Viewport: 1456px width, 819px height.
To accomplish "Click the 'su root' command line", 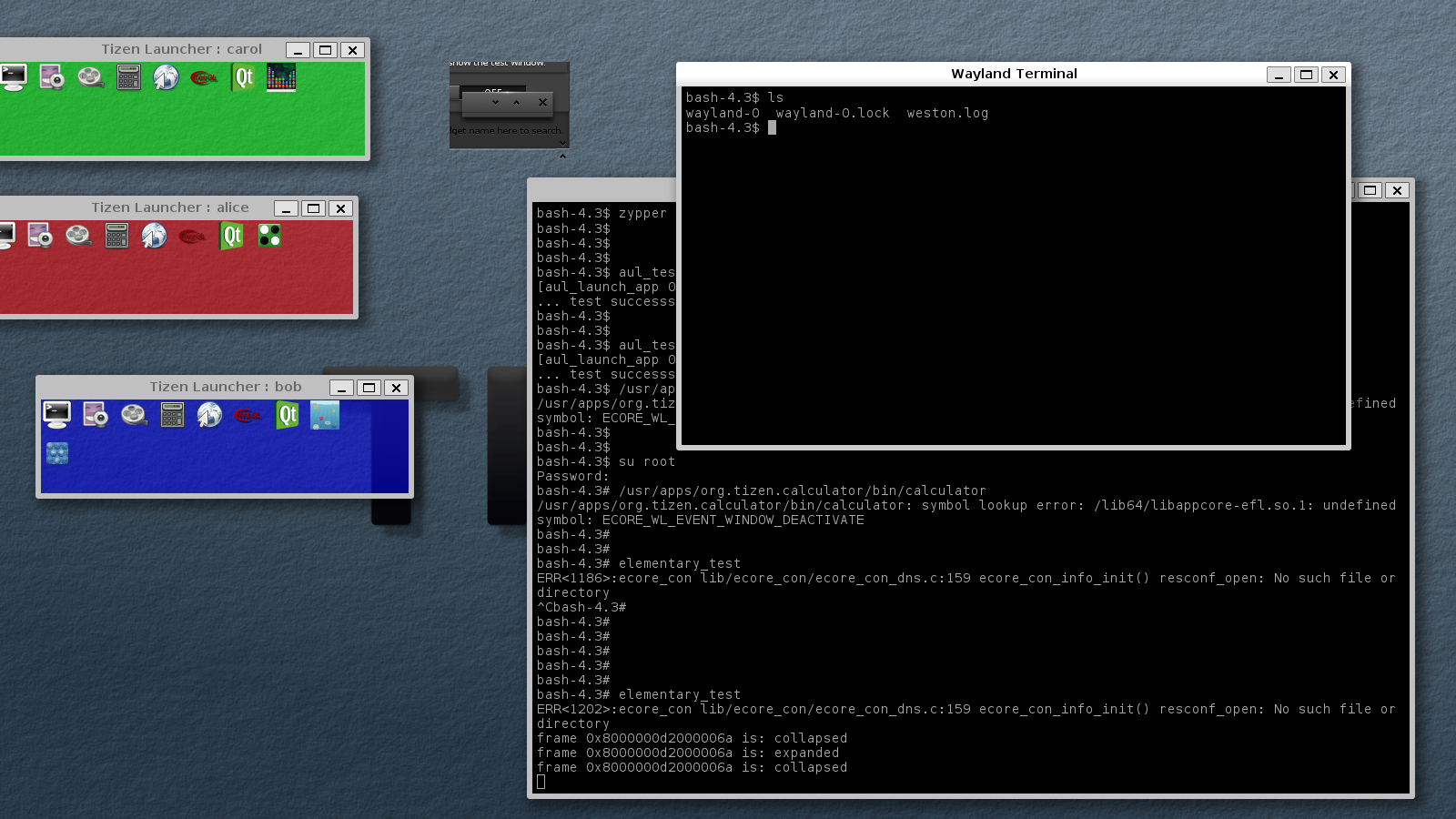I will pyautogui.click(x=606, y=461).
